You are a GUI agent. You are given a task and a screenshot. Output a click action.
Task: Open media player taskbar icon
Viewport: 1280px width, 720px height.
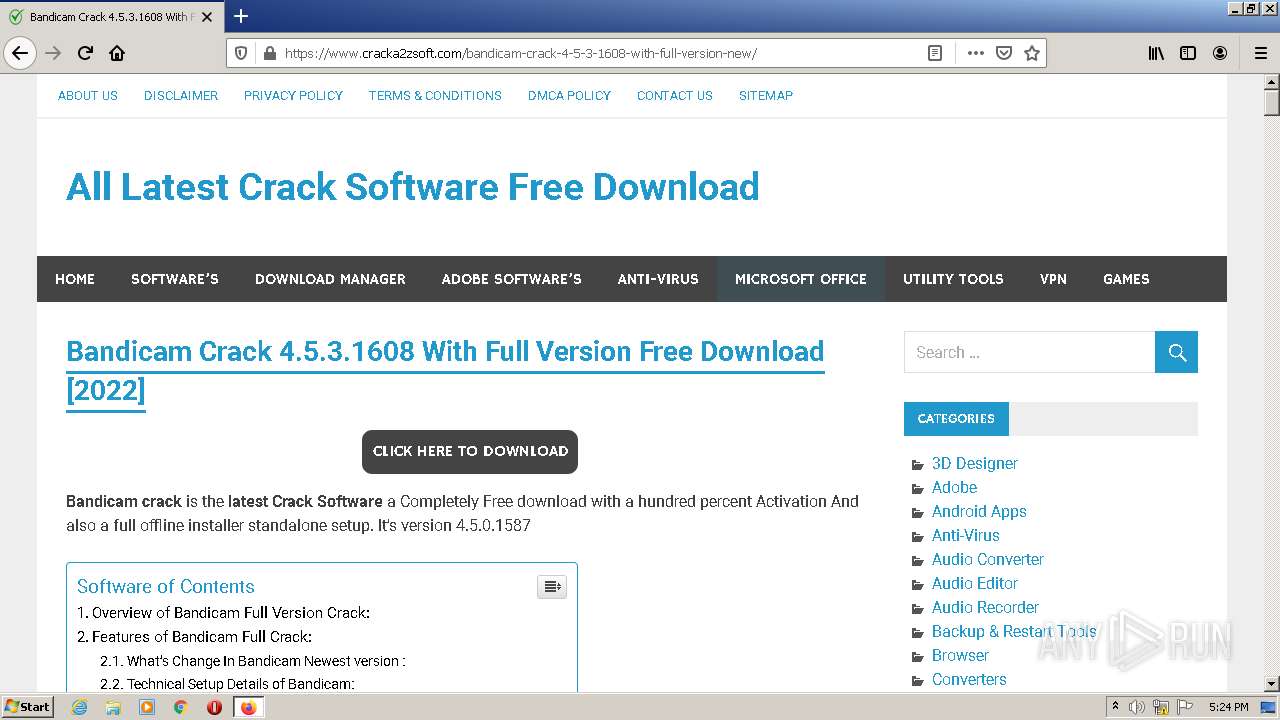(147, 707)
